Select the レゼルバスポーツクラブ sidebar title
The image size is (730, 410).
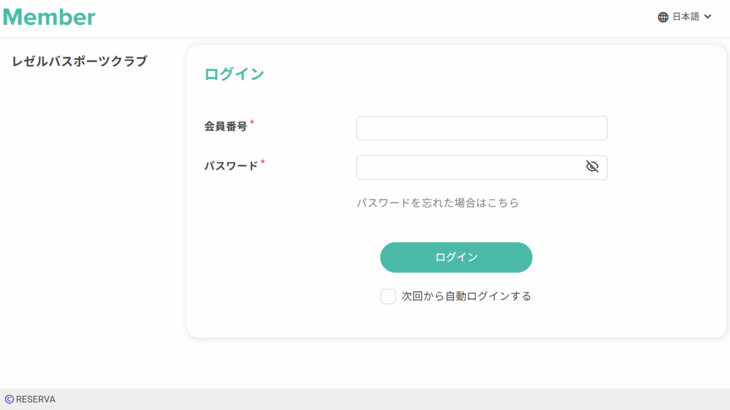pyautogui.click(x=80, y=61)
